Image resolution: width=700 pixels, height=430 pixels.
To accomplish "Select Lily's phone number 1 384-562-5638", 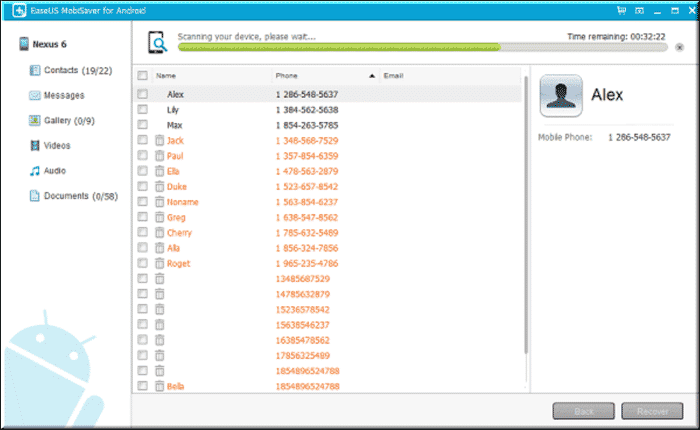I will [x=307, y=110].
